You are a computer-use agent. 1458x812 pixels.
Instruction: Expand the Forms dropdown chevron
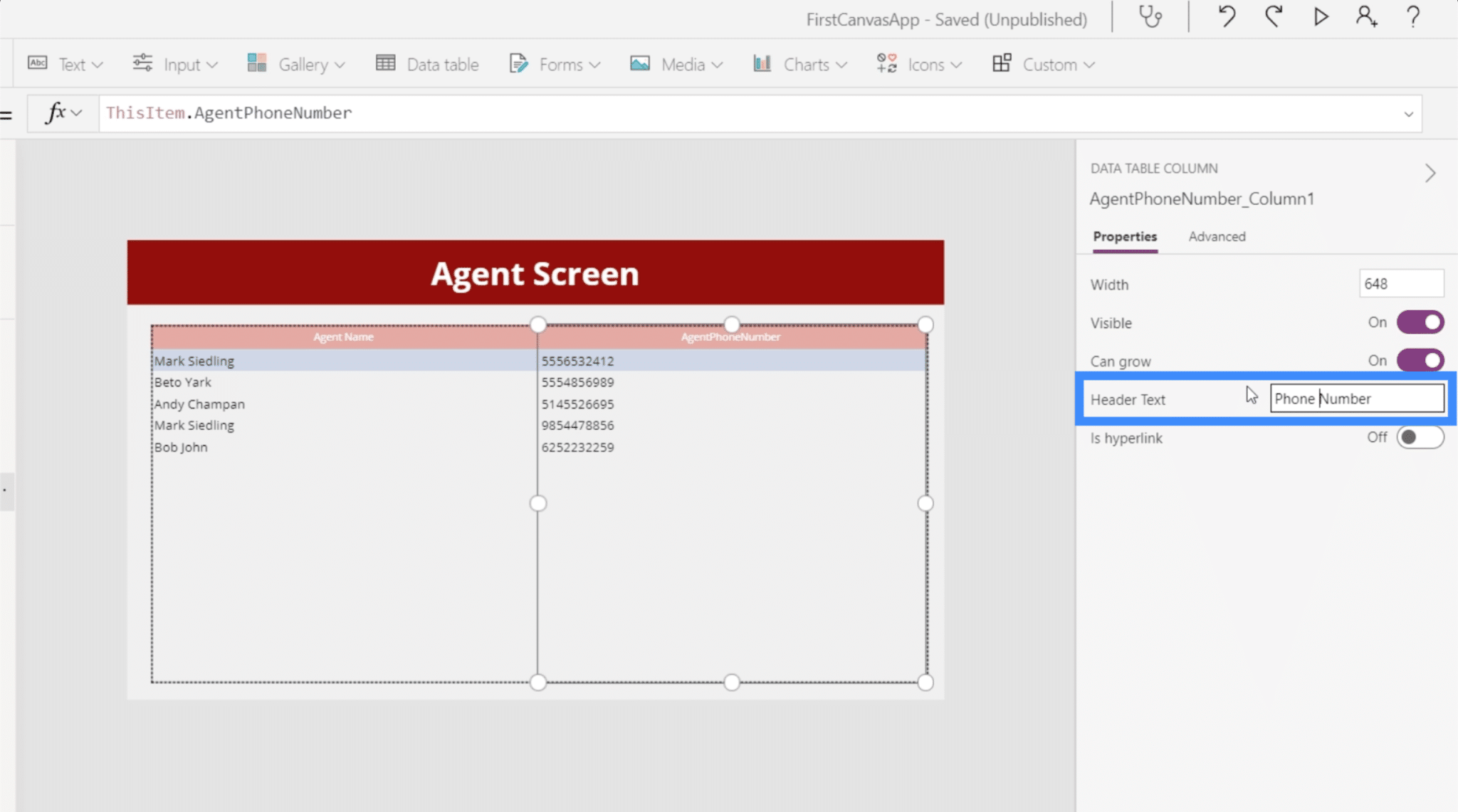(594, 65)
